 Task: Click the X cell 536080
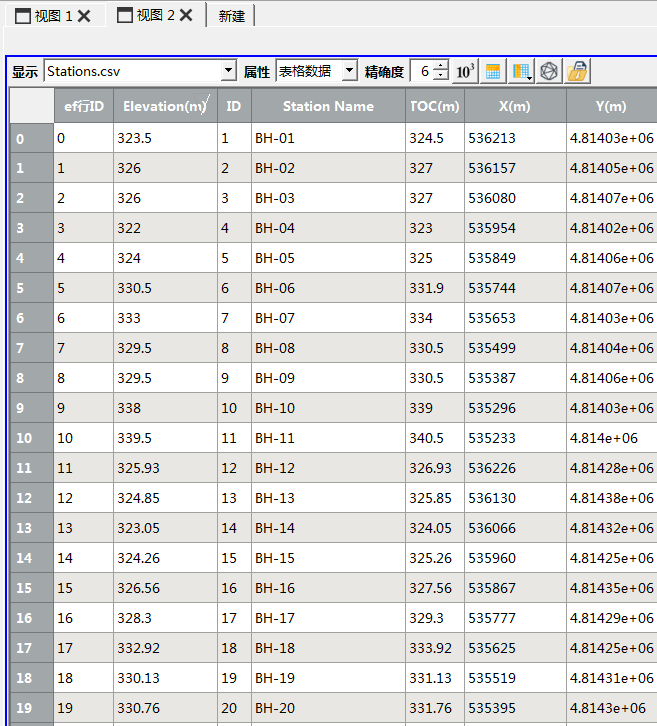point(515,198)
